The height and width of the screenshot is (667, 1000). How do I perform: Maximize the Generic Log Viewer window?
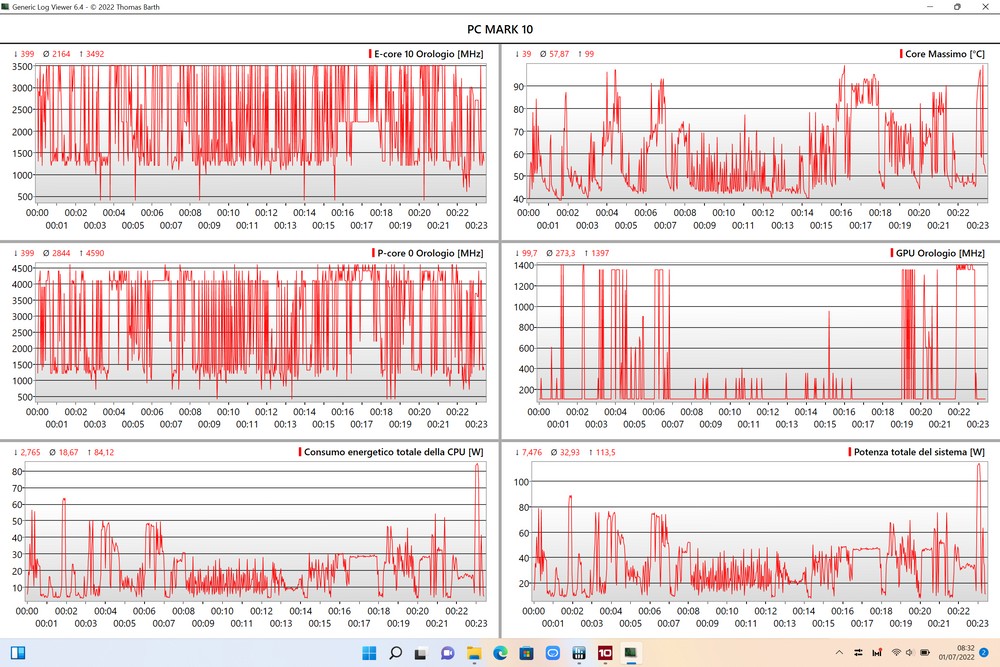point(957,6)
